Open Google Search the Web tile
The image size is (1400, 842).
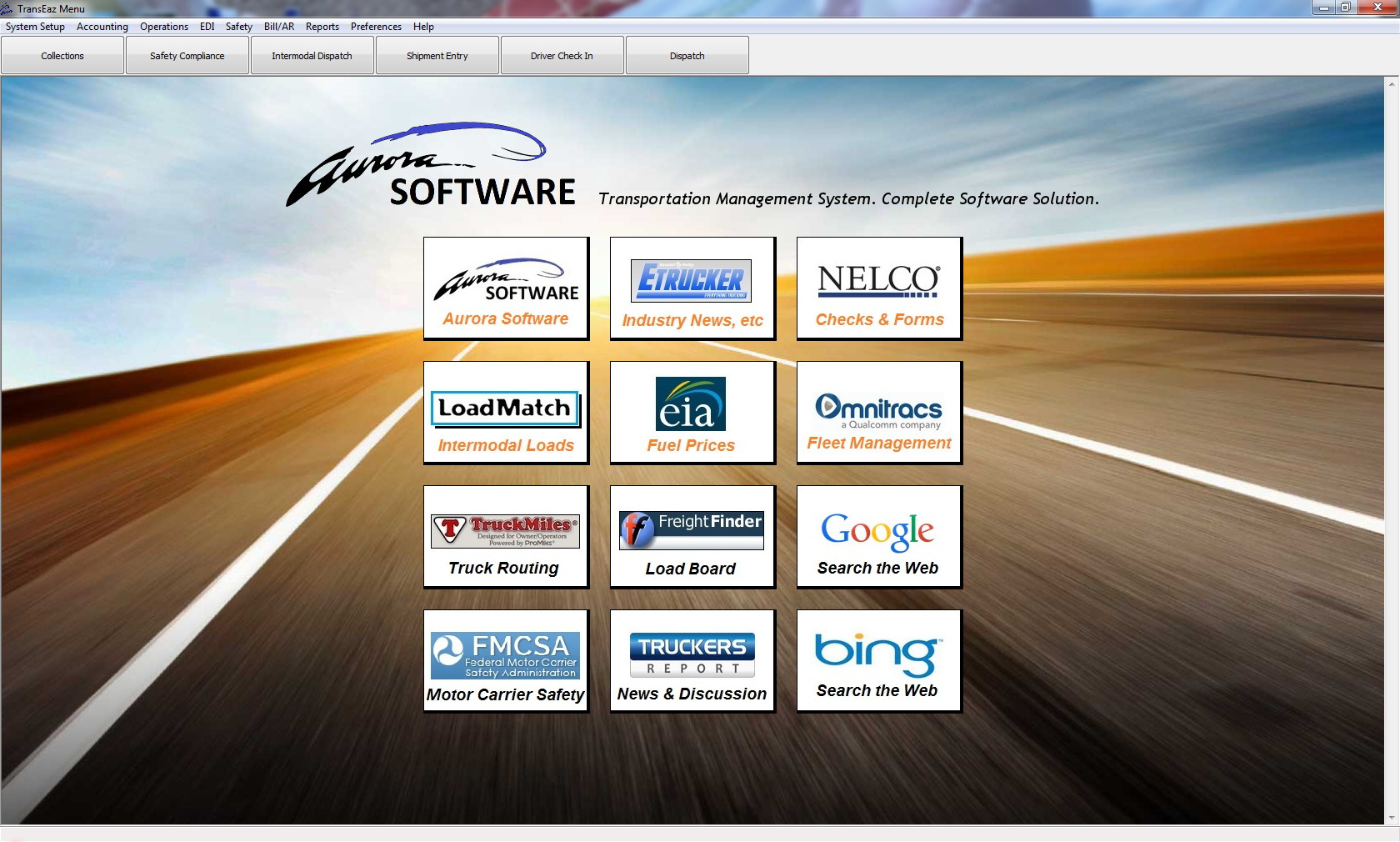pos(879,537)
